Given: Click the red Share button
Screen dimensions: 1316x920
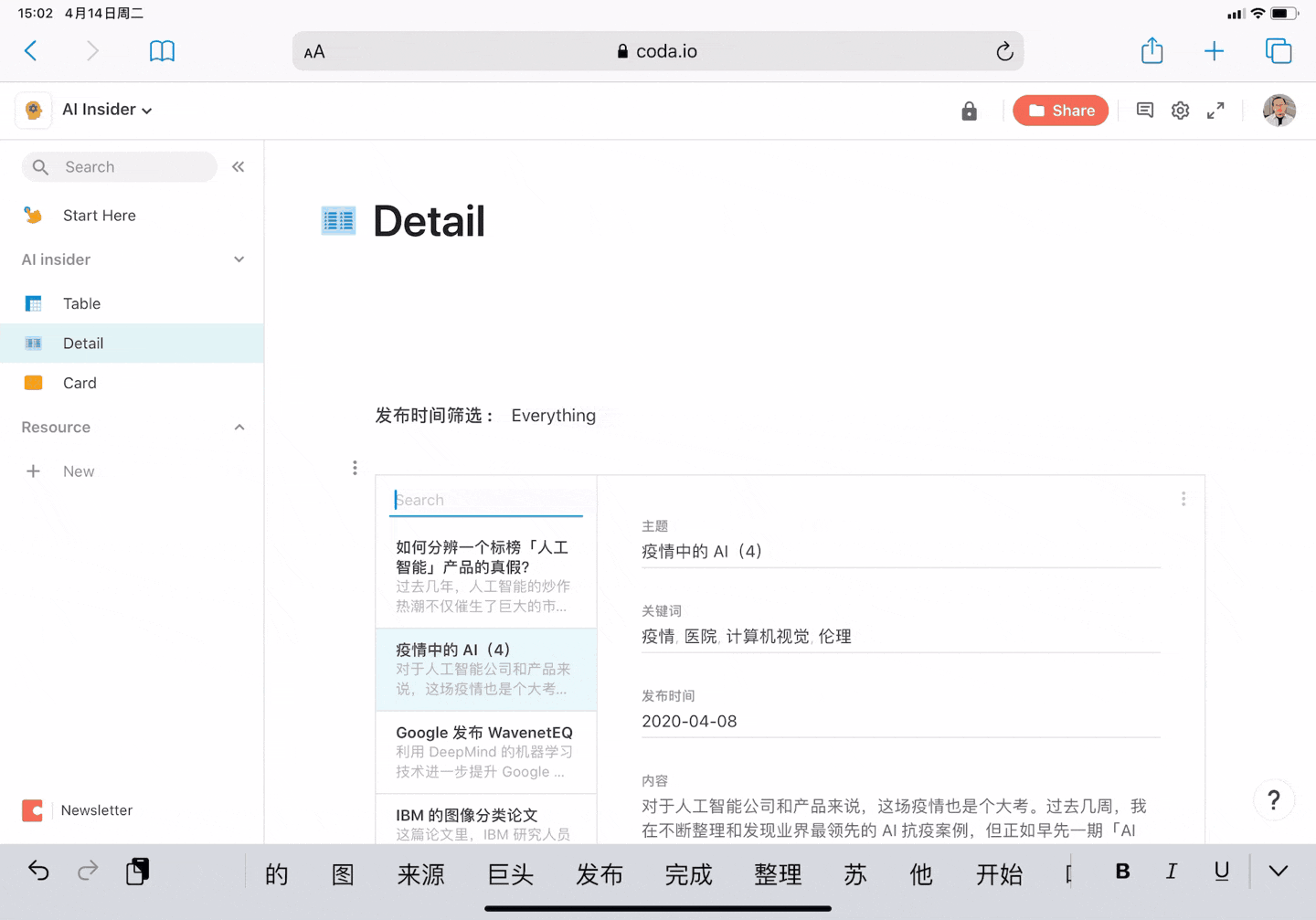Looking at the screenshot, I should coord(1061,111).
